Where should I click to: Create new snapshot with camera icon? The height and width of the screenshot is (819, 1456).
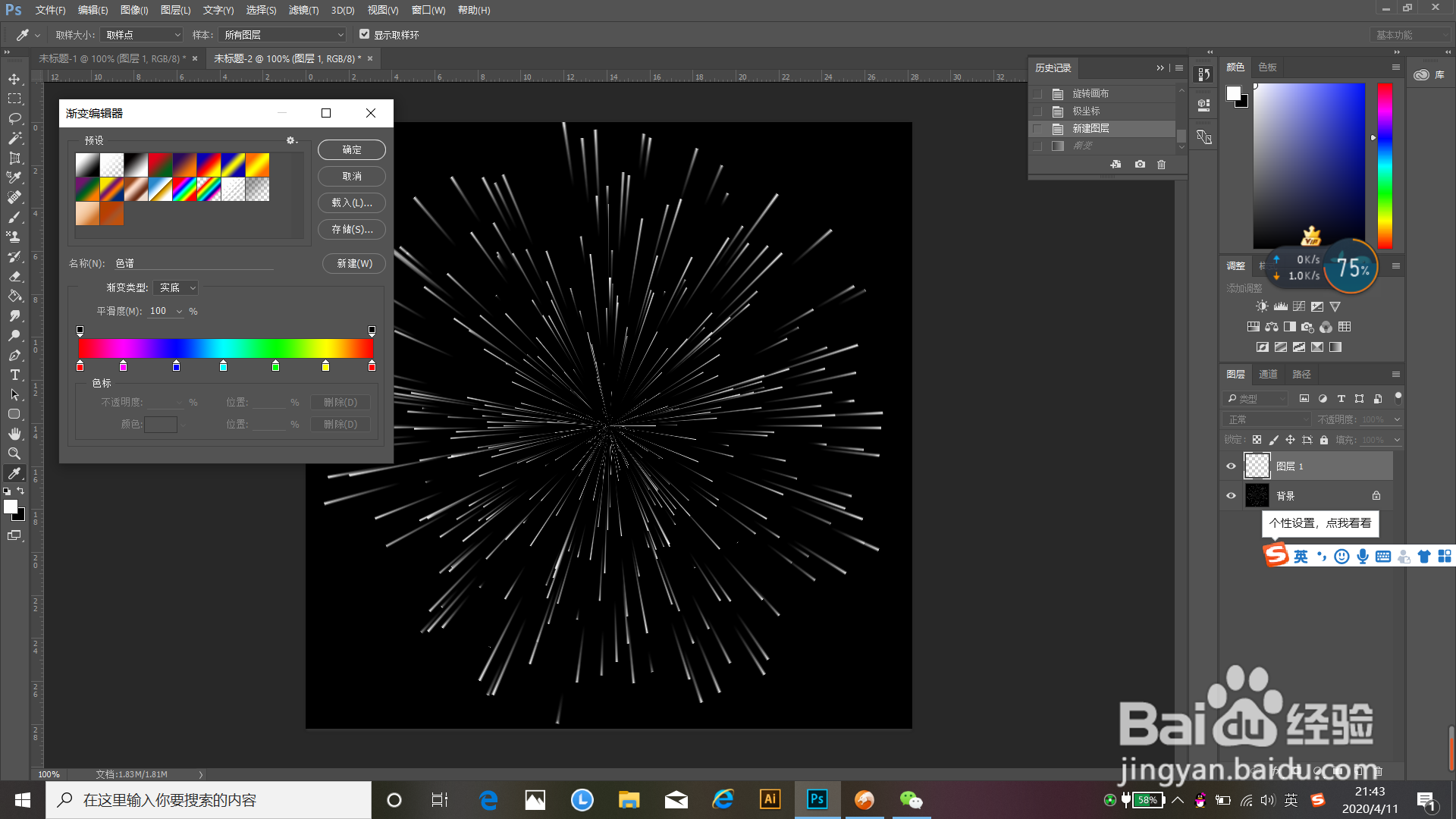pyautogui.click(x=1140, y=165)
